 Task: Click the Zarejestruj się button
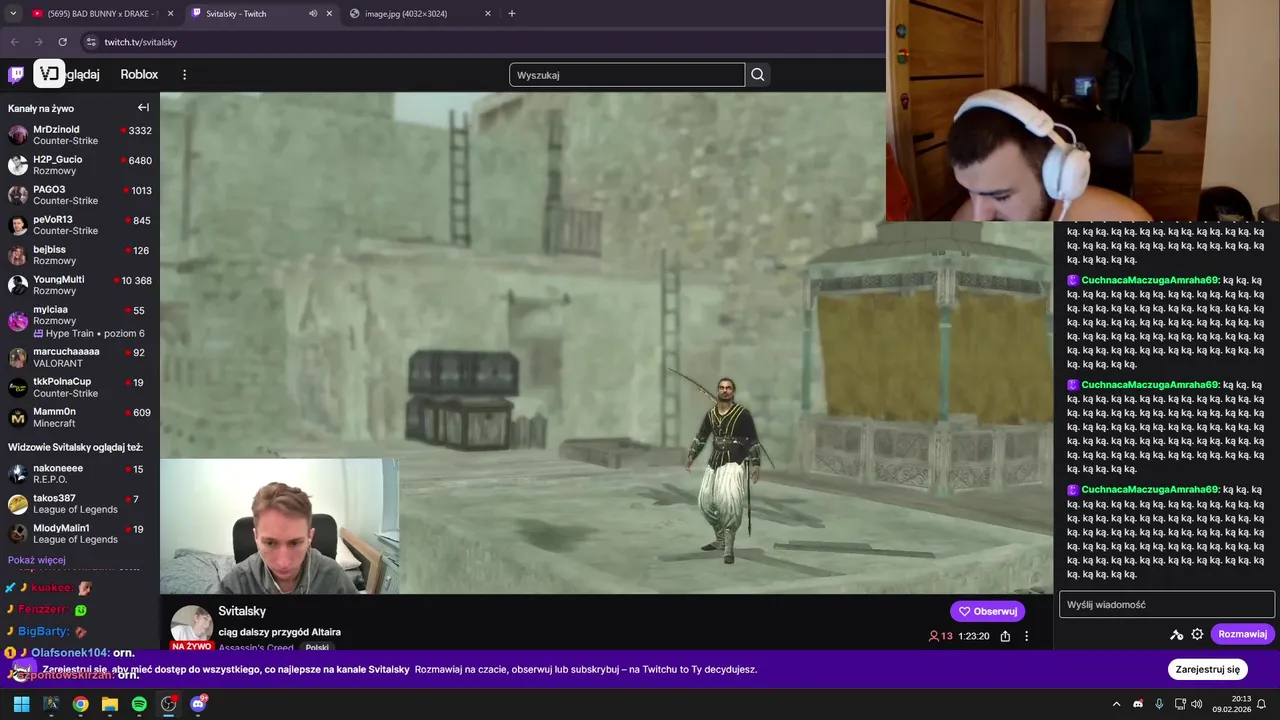point(1207,669)
